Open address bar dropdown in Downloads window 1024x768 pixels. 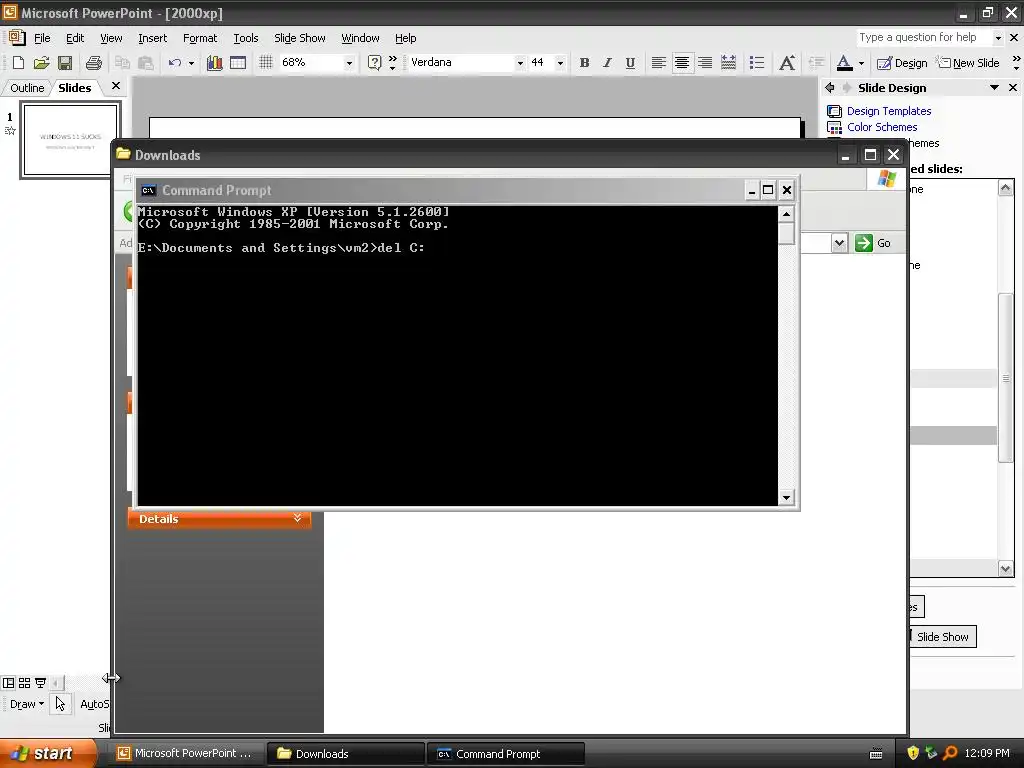[839, 243]
